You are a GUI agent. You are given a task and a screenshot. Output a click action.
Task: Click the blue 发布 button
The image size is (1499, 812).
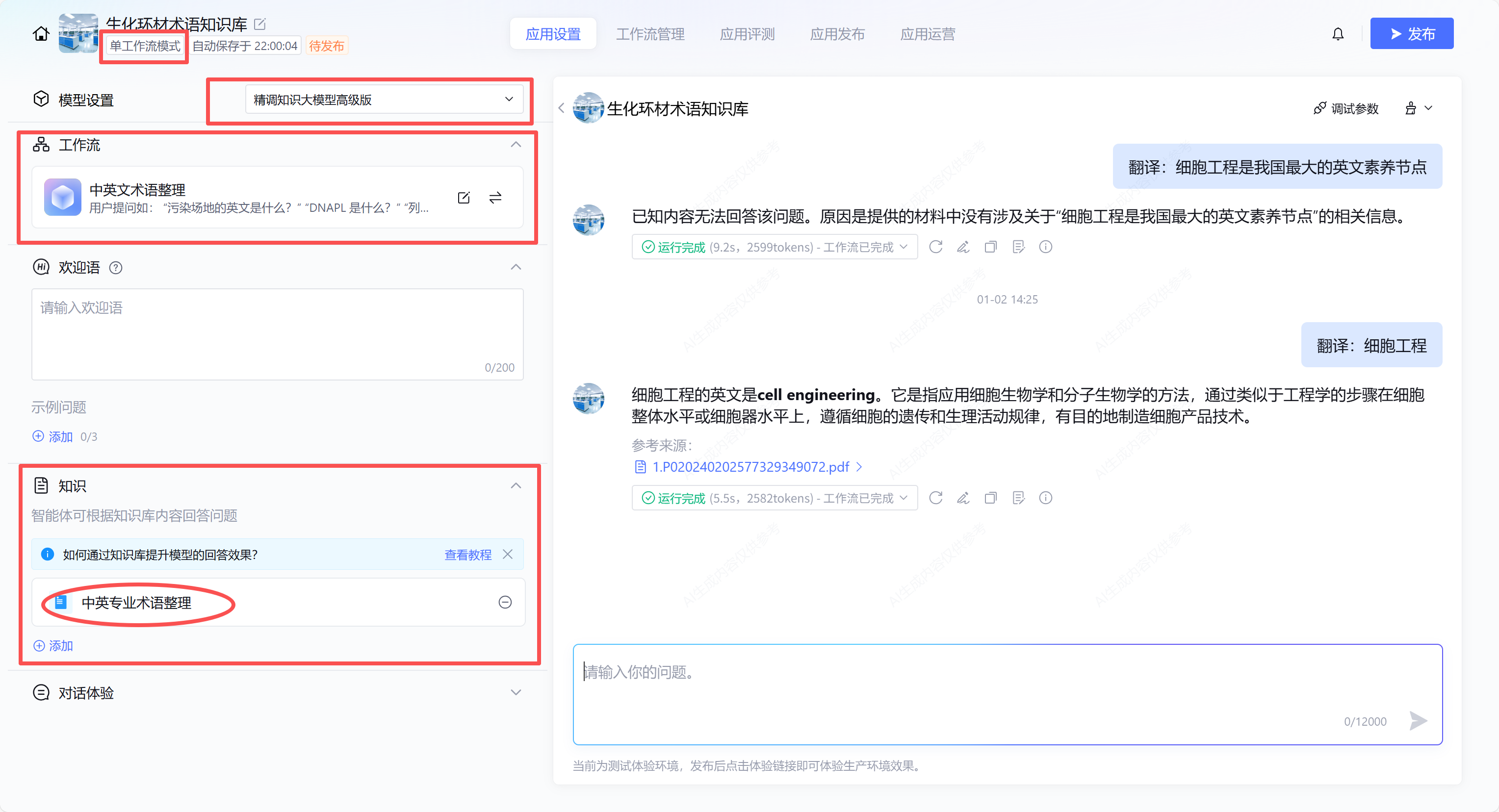click(x=1411, y=34)
